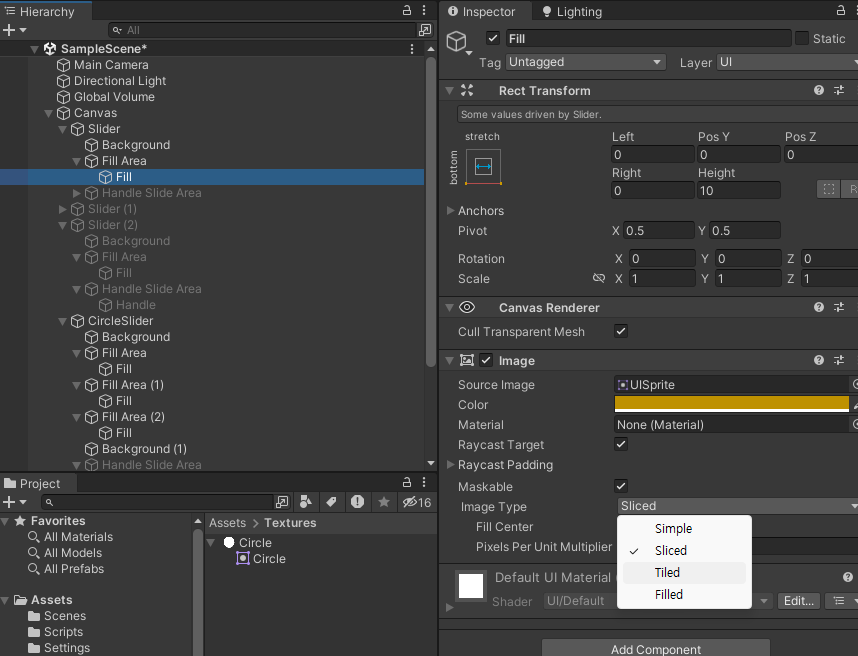Toggle Raycast Target checkbox
858x656 pixels.
tap(621, 444)
